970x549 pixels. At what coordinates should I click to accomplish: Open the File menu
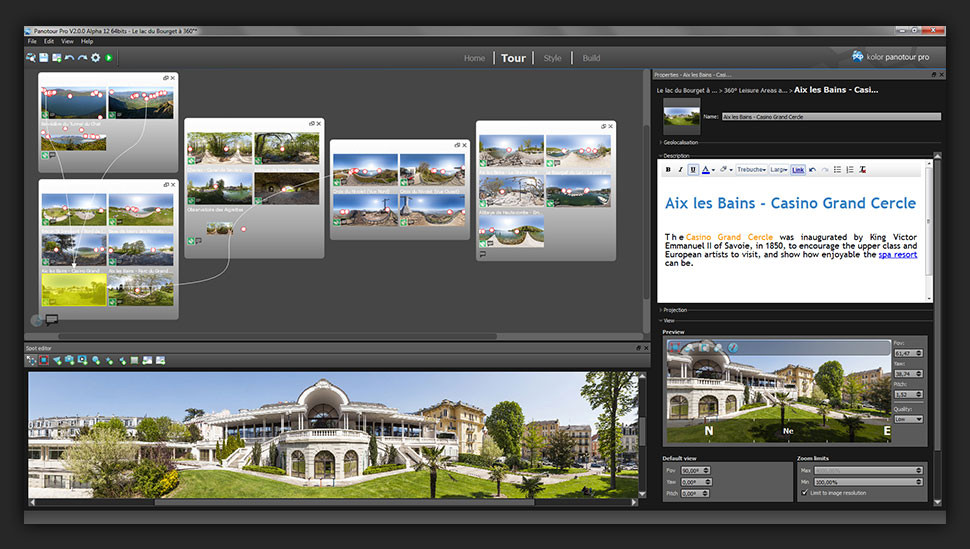(32, 41)
